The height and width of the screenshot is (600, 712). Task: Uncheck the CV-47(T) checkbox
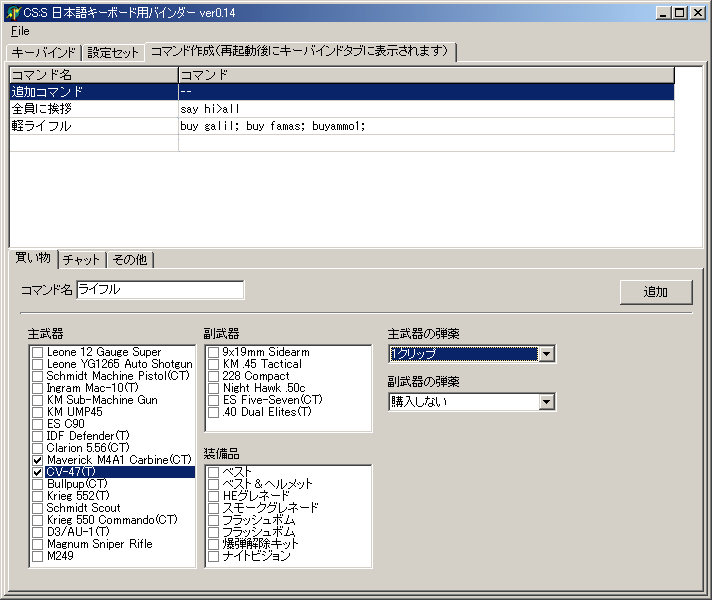click(x=38, y=472)
